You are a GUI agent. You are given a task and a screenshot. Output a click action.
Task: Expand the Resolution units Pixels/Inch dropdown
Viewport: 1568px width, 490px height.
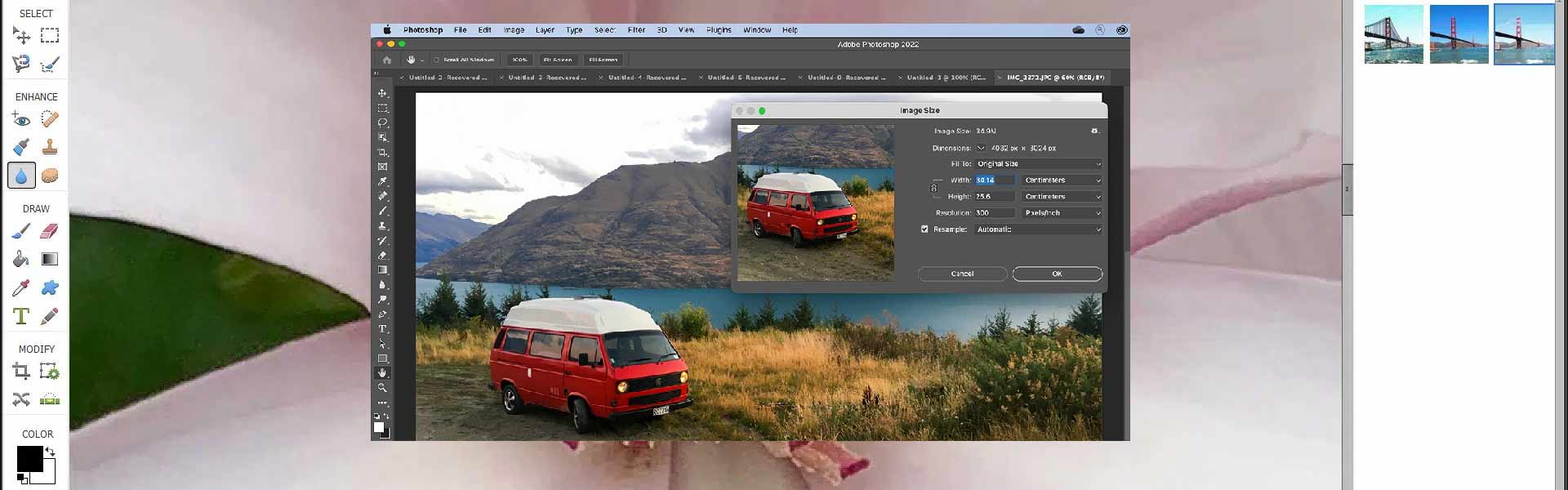pos(1062,213)
